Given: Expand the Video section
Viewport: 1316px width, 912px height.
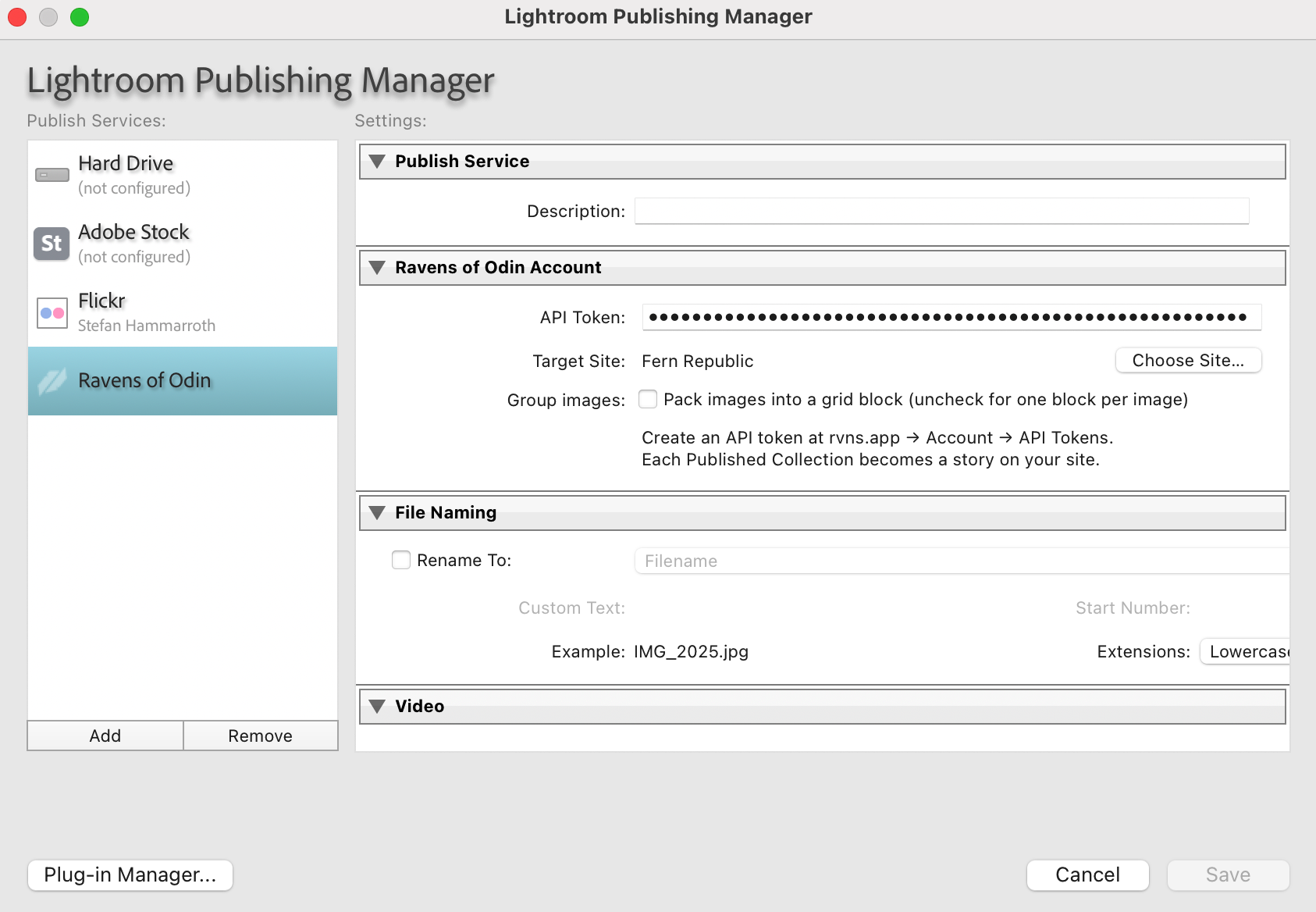Looking at the screenshot, I should point(378,706).
